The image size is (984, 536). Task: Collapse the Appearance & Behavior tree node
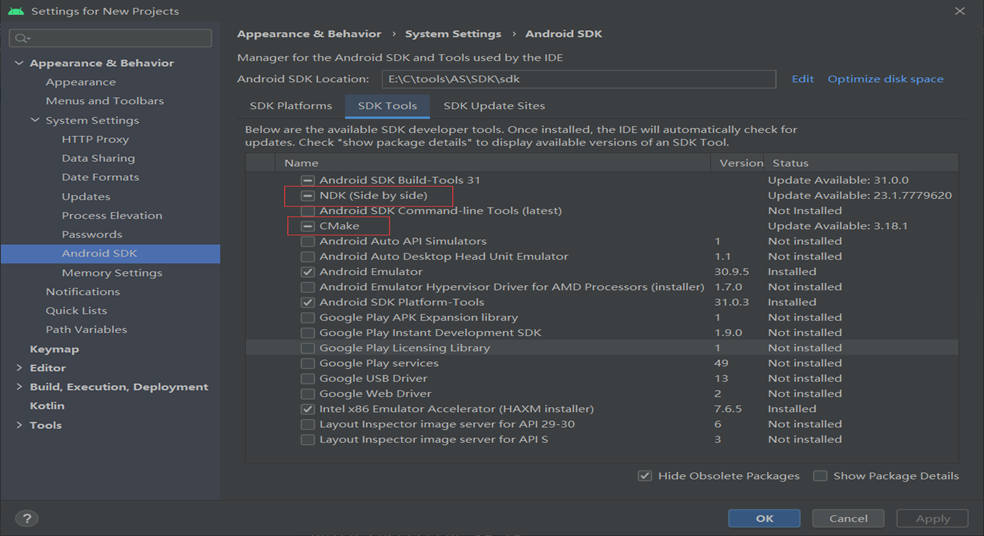tap(19, 63)
